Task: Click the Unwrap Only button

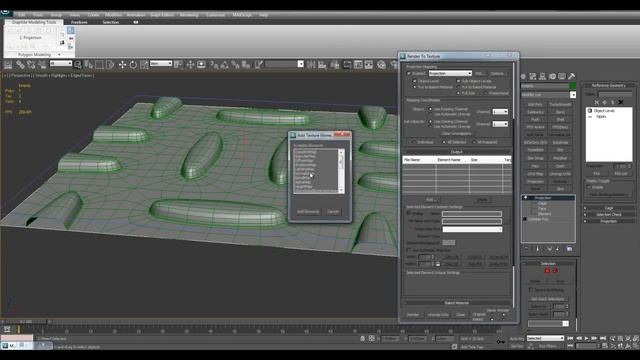Action: pyautogui.click(x=438, y=315)
